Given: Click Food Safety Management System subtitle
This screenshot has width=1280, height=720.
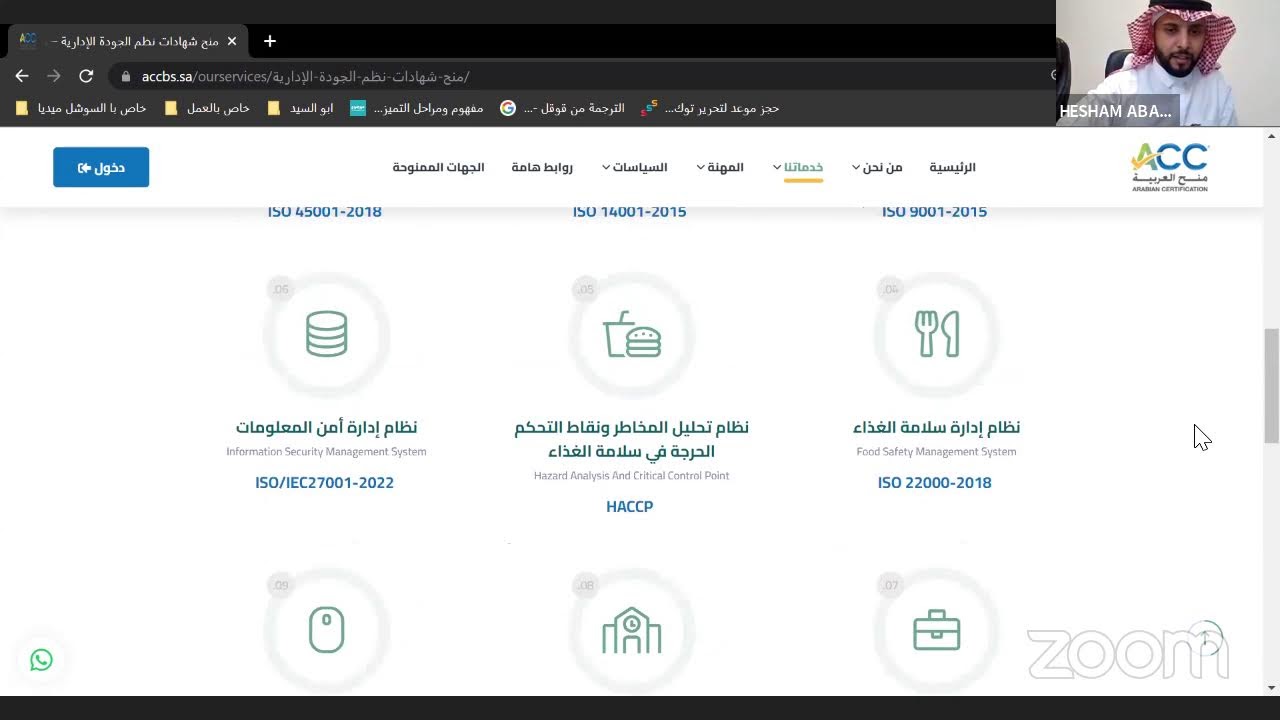Looking at the screenshot, I should [x=936, y=452].
